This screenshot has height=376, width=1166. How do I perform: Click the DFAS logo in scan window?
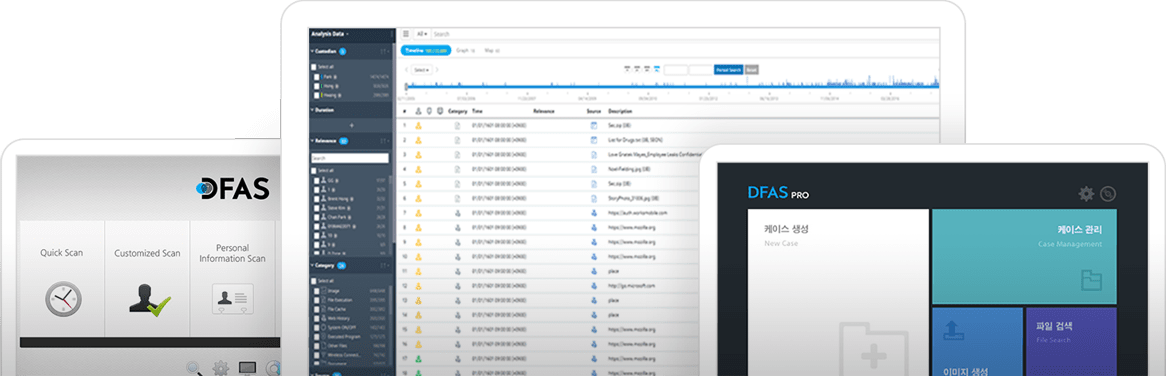tap(233, 188)
